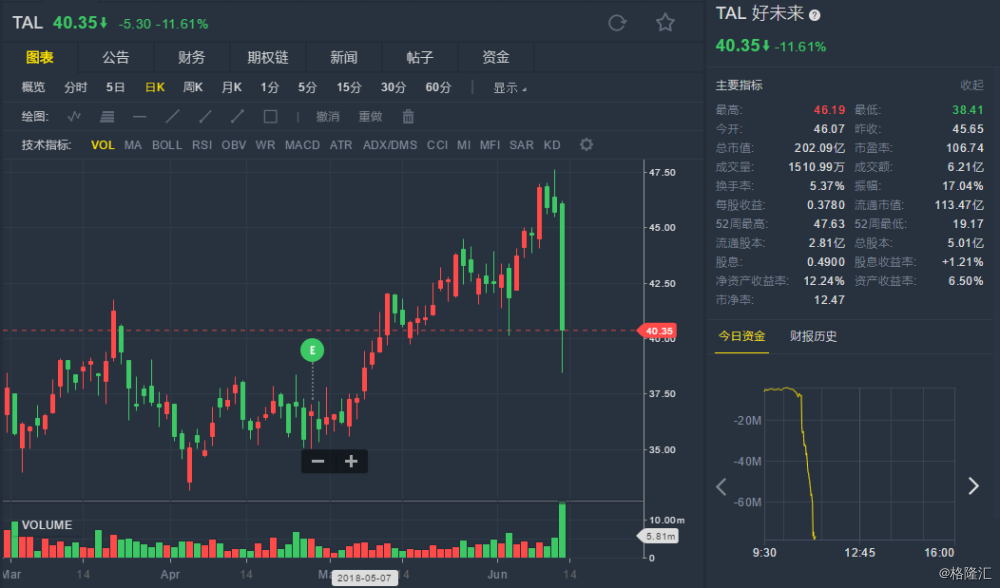Open the 财务 tab
The width and height of the screenshot is (1000, 588).
[191, 57]
